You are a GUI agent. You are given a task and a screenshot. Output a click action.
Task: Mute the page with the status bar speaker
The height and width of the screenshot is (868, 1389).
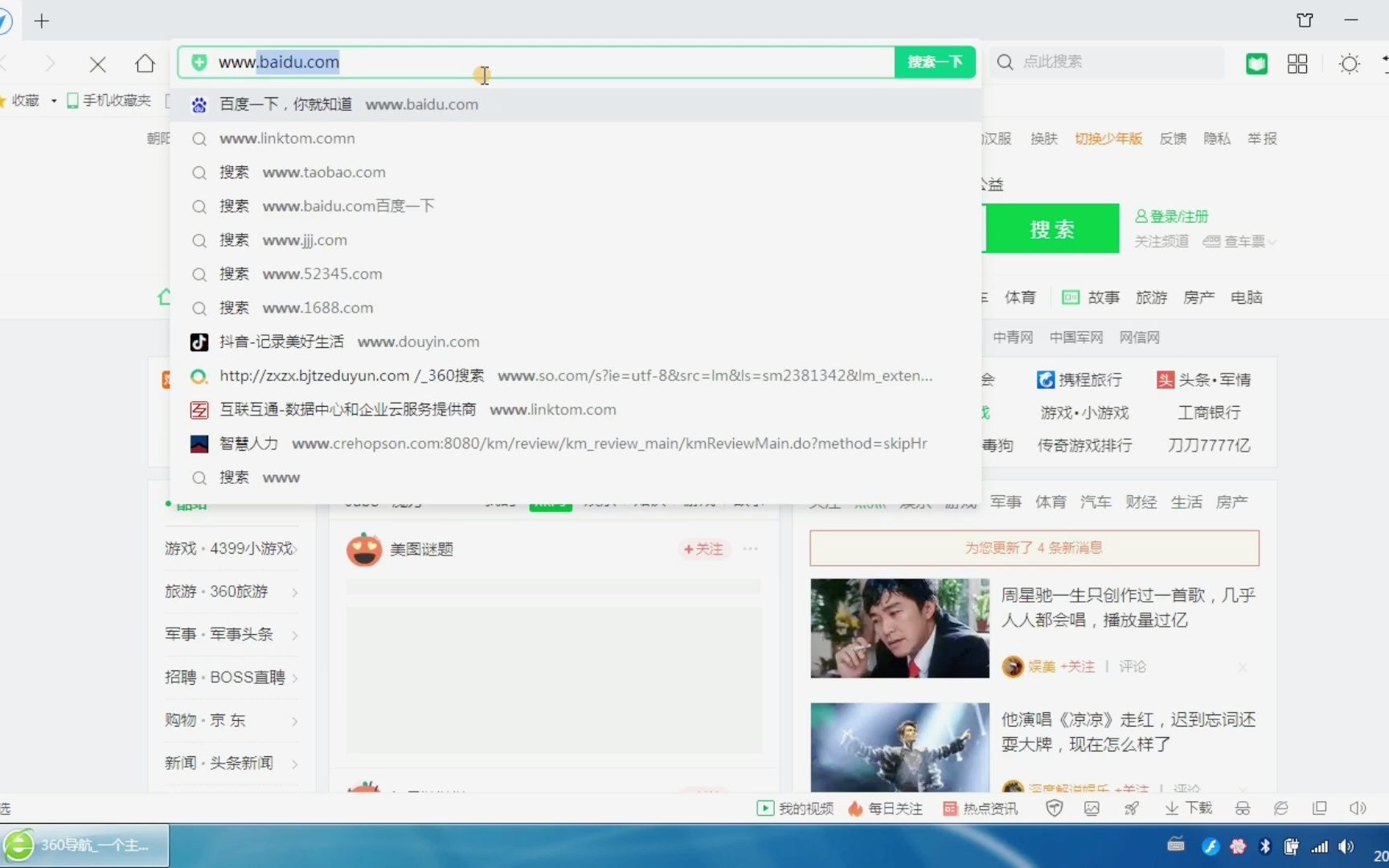[x=1358, y=809]
